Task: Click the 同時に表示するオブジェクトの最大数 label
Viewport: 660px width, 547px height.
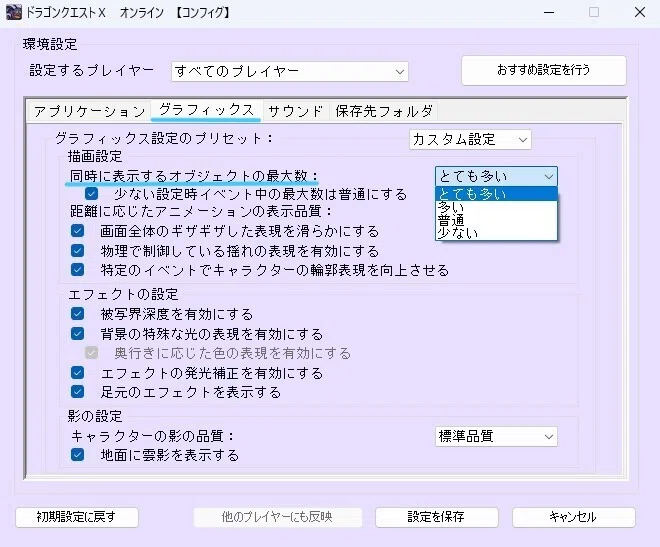Action: pos(194,176)
